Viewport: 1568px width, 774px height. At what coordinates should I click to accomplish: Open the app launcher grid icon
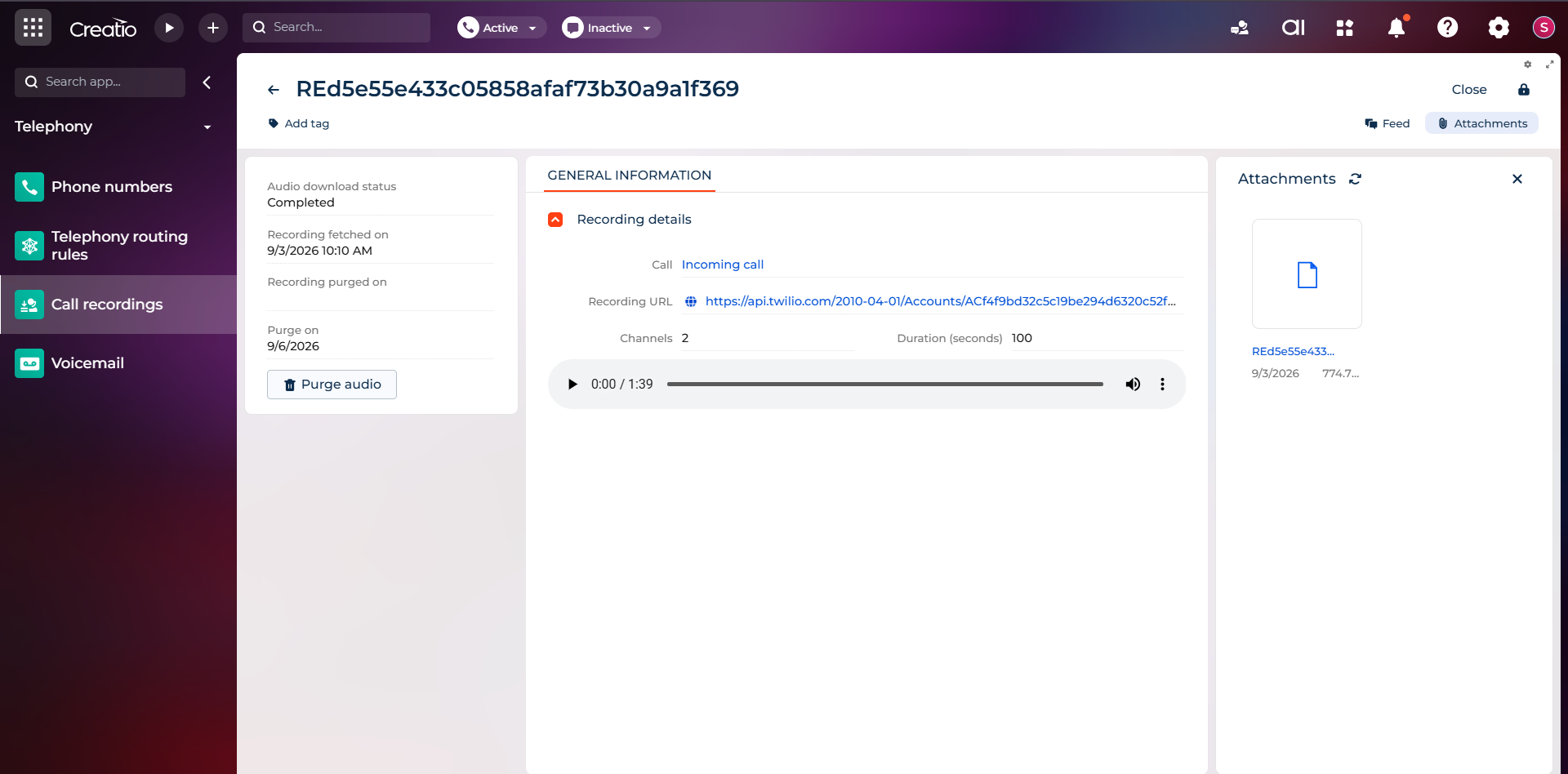click(x=33, y=28)
